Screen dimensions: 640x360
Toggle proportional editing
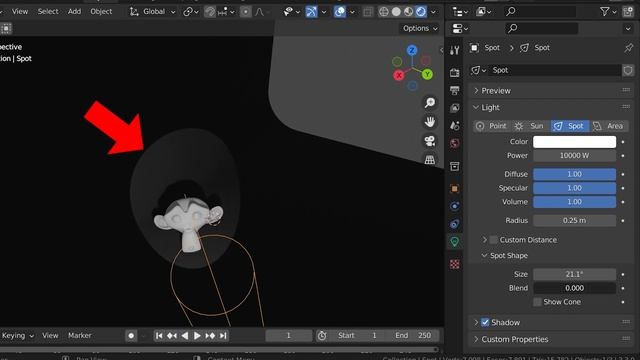tap(245, 12)
